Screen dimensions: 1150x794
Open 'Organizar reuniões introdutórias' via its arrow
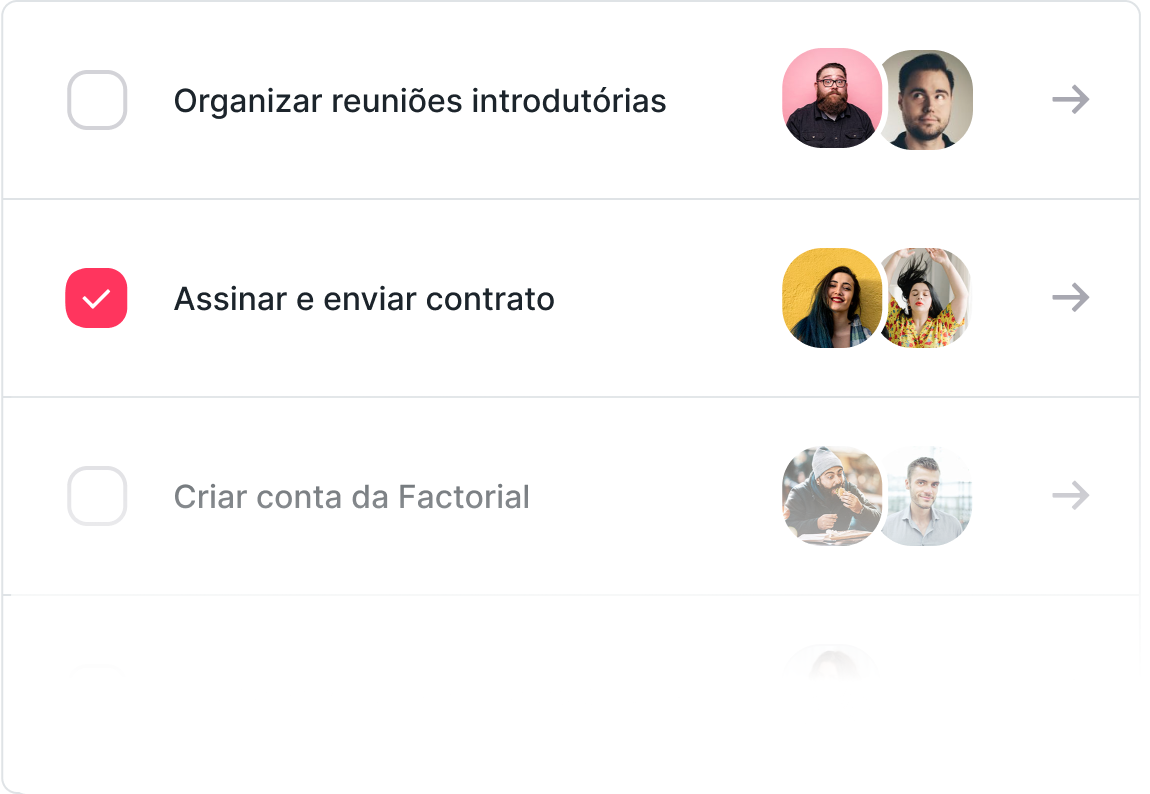click(1070, 100)
